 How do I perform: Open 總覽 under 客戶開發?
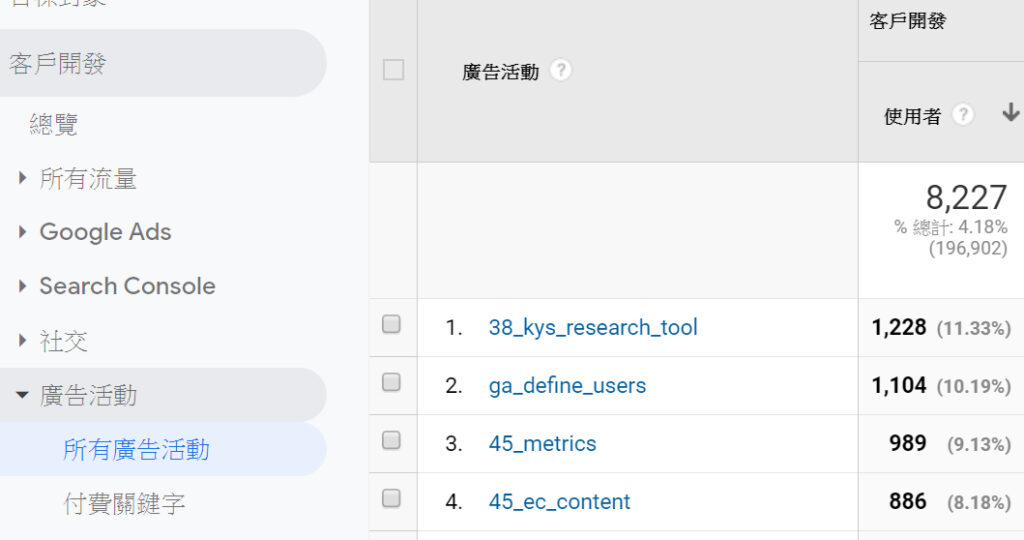tap(54, 124)
